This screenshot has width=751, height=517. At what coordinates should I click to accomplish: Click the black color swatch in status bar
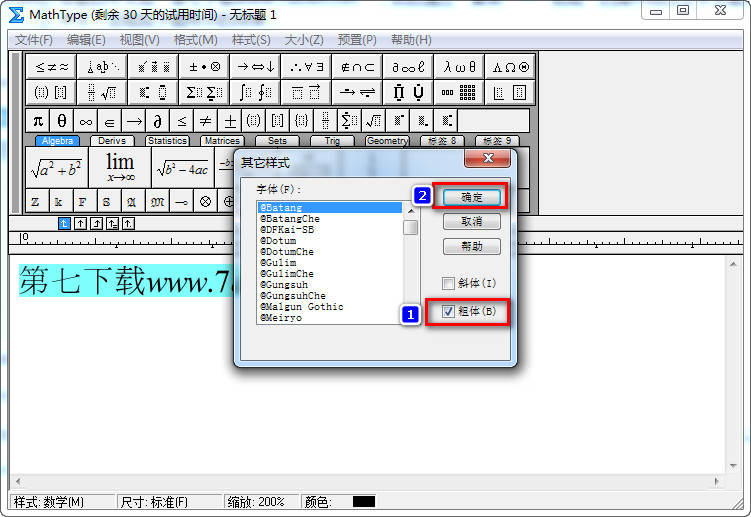point(364,502)
